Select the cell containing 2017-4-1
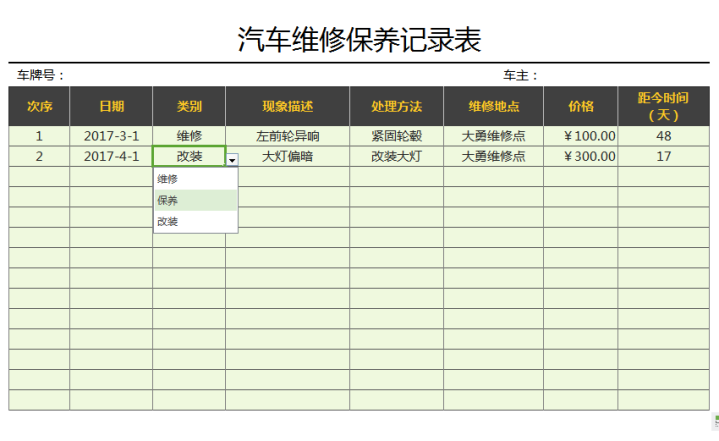Image resolution: width=719 pixels, height=441 pixels. [111, 156]
